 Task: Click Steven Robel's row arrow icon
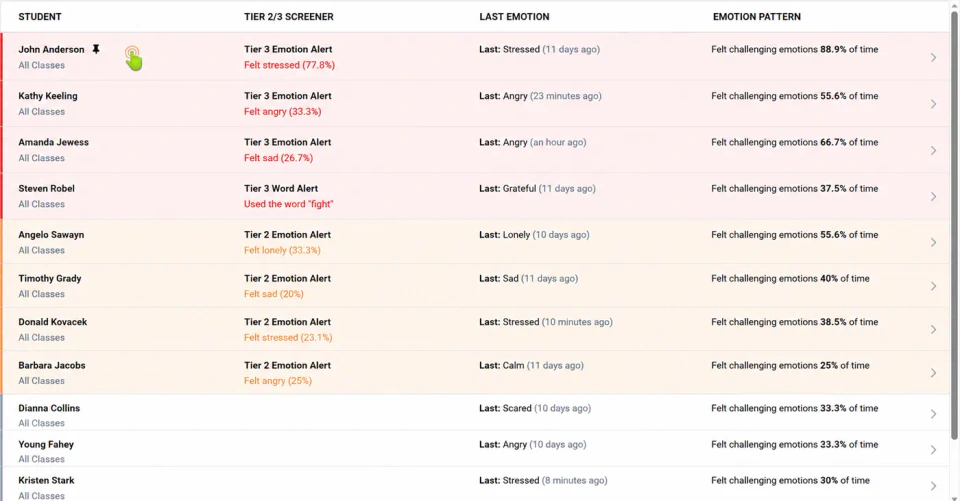933,197
